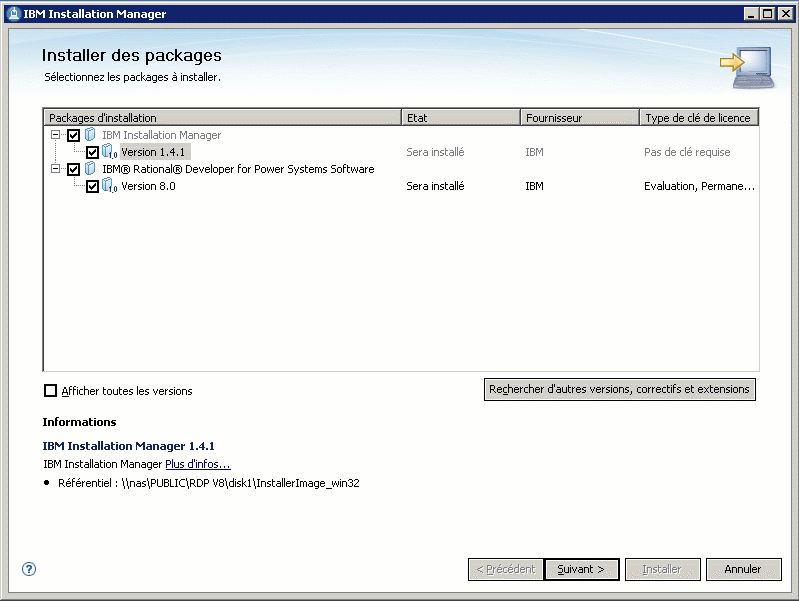This screenshot has height=601, width=799.
Task: Click the IBM Installation Manager package icon
Action: [90, 135]
